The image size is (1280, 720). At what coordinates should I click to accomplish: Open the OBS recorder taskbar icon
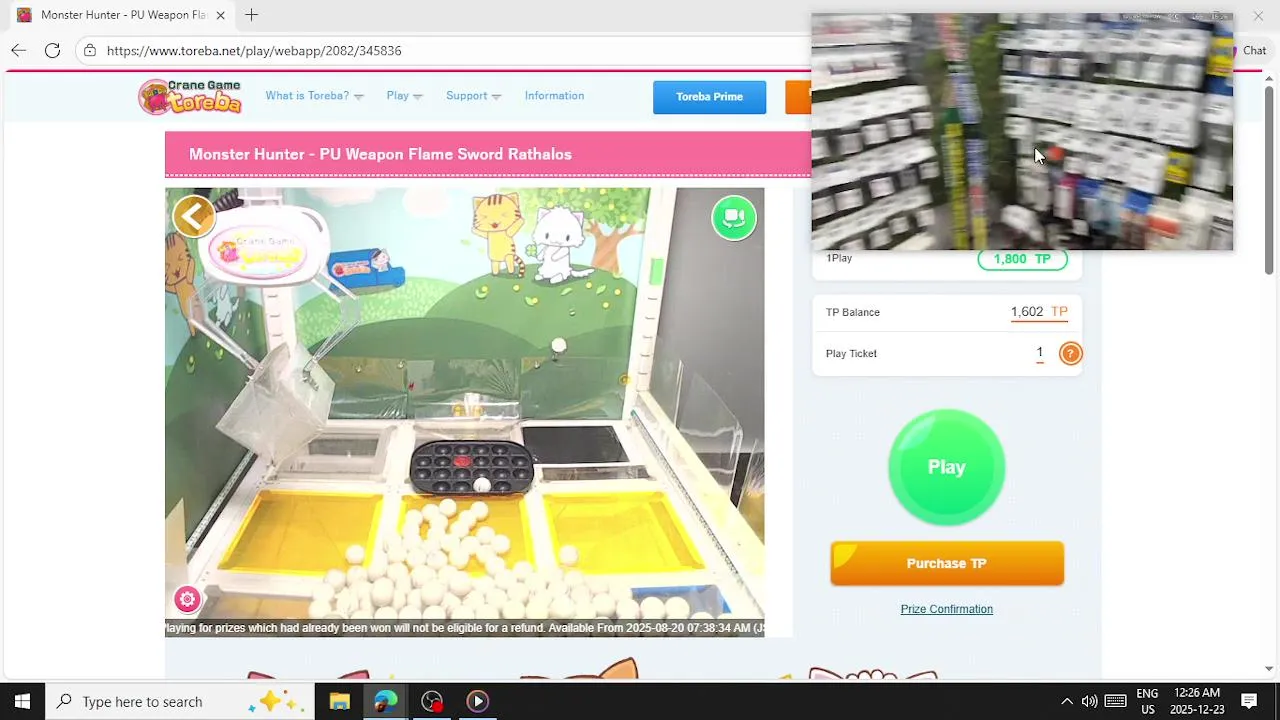431,701
